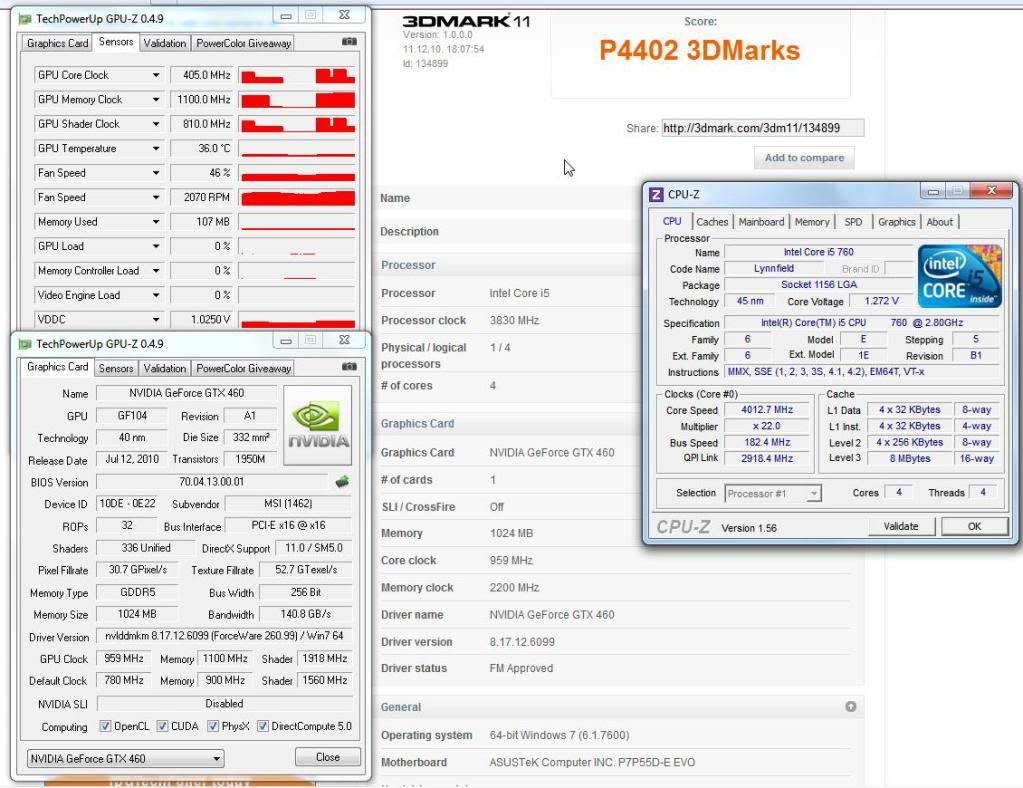Click the Share URL field on the 3DMark page
This screenshot has height=788, width=1023.
[x=763, y=128]
